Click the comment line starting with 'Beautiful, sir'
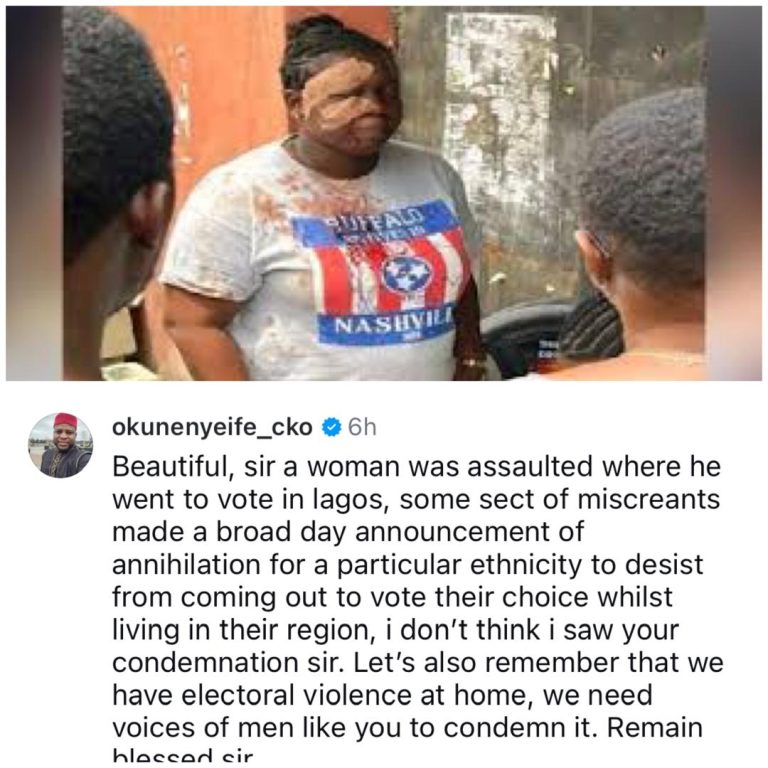The height and width of the screenshot is (768, 768). coord(416,466)
